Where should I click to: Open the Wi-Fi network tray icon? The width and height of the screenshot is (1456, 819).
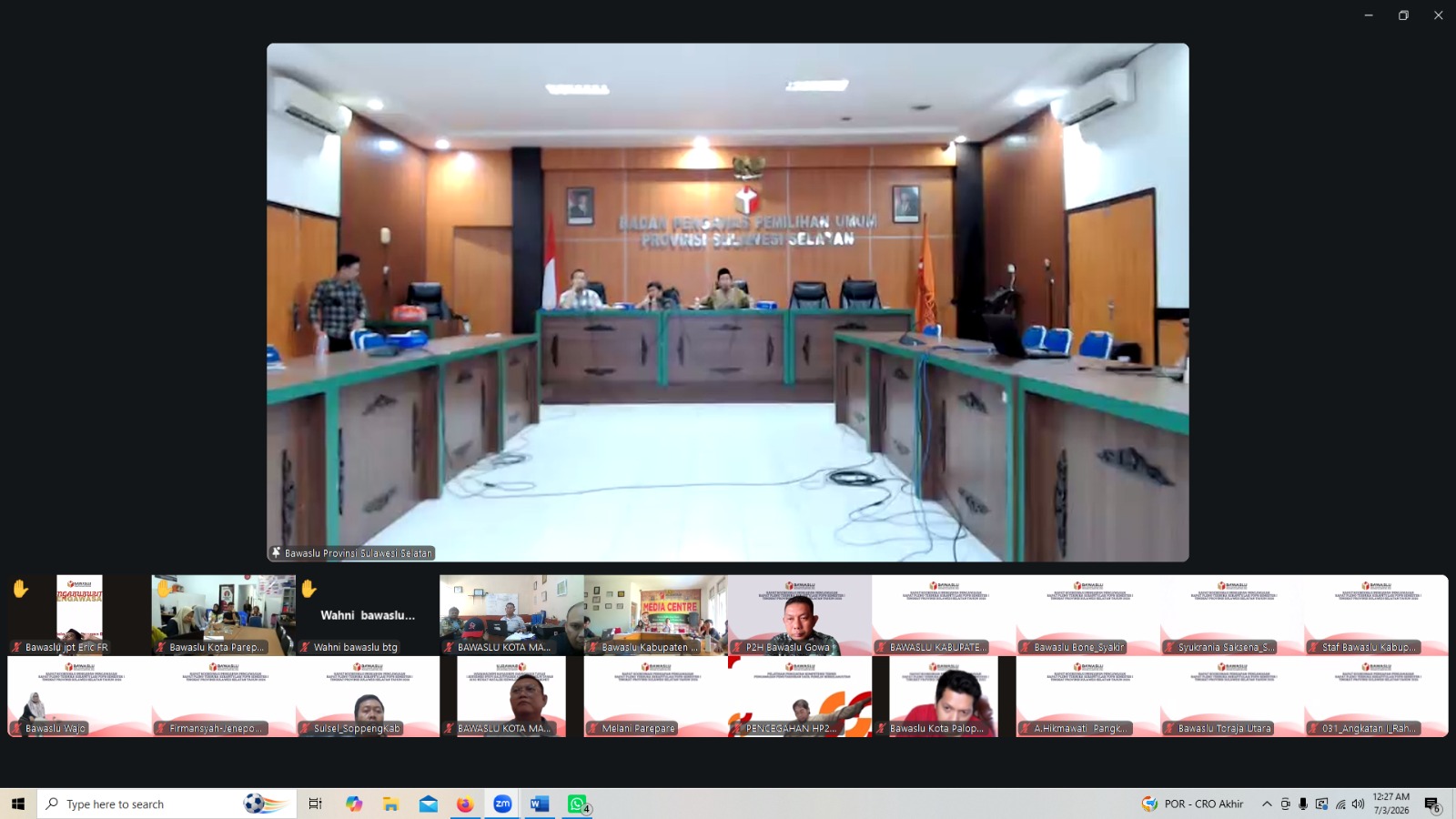1340,804
